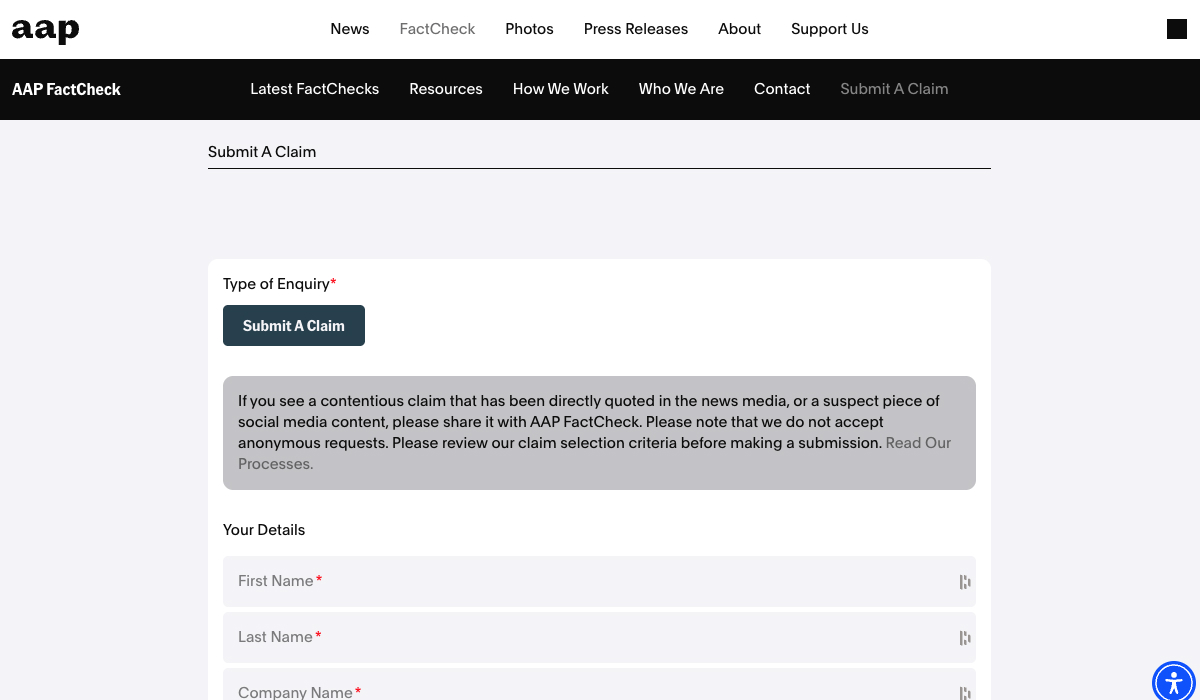Viewport: 1200px width, 700px height.
Task: Click the aap logo
Action: [x=45, y=30]
